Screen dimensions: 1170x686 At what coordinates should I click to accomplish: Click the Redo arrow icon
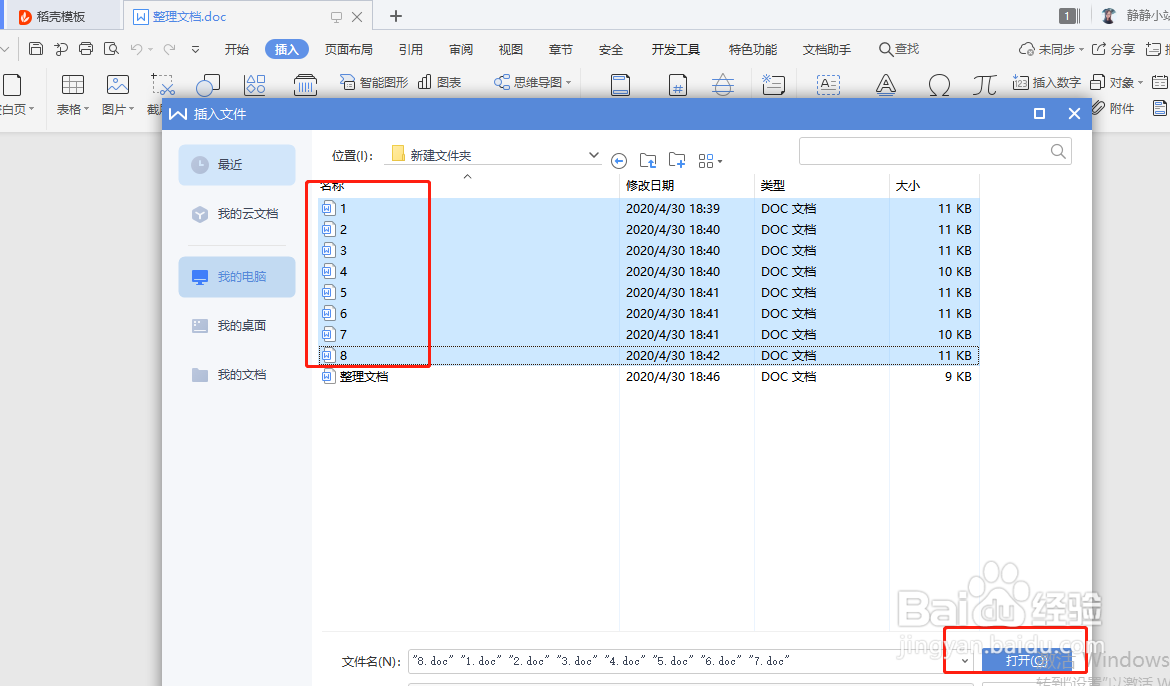(x=169, y=49)
